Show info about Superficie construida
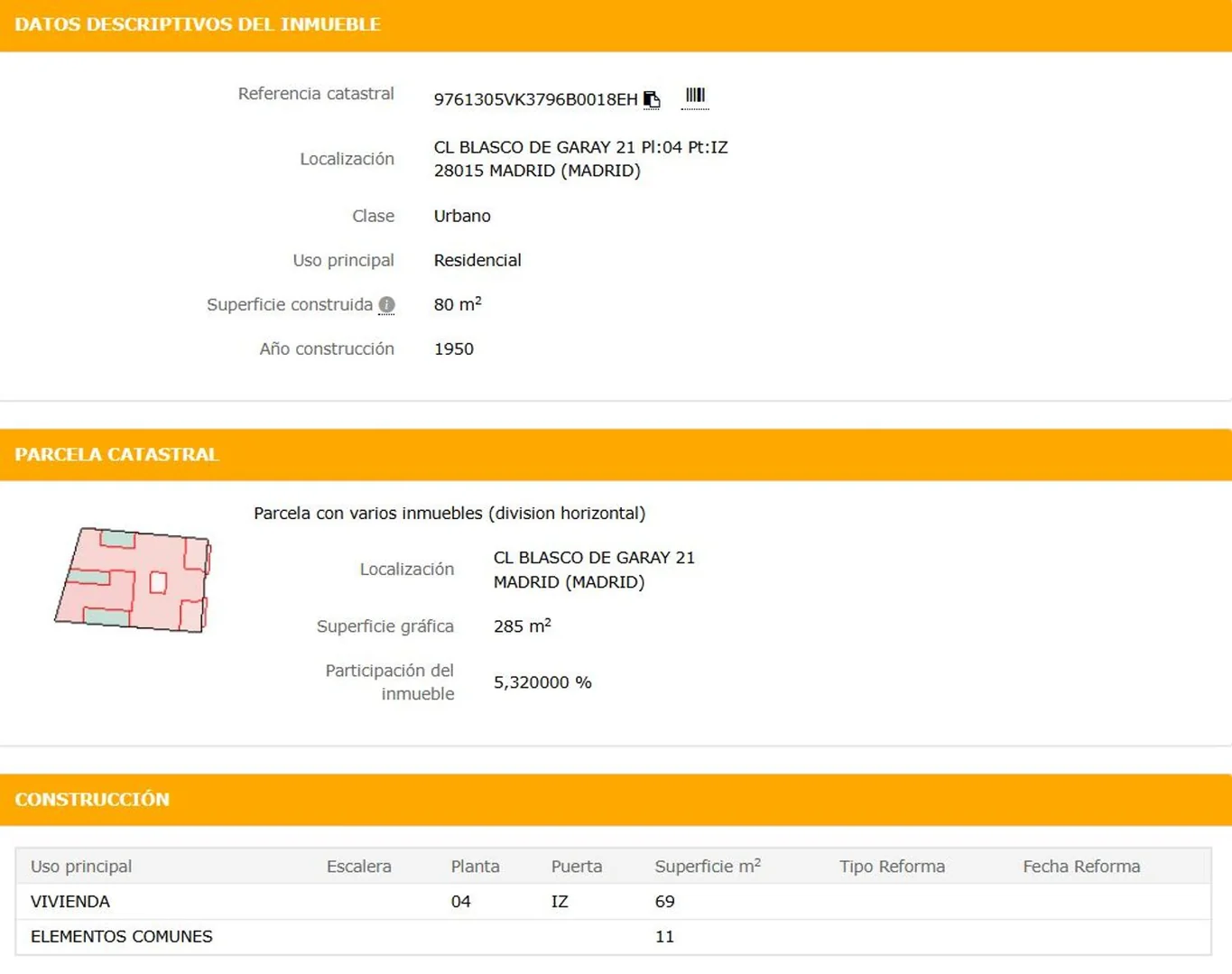Image resolution: width=1232 pixels, height=974 pixels. pyautogui.click(x=386, y=305)
